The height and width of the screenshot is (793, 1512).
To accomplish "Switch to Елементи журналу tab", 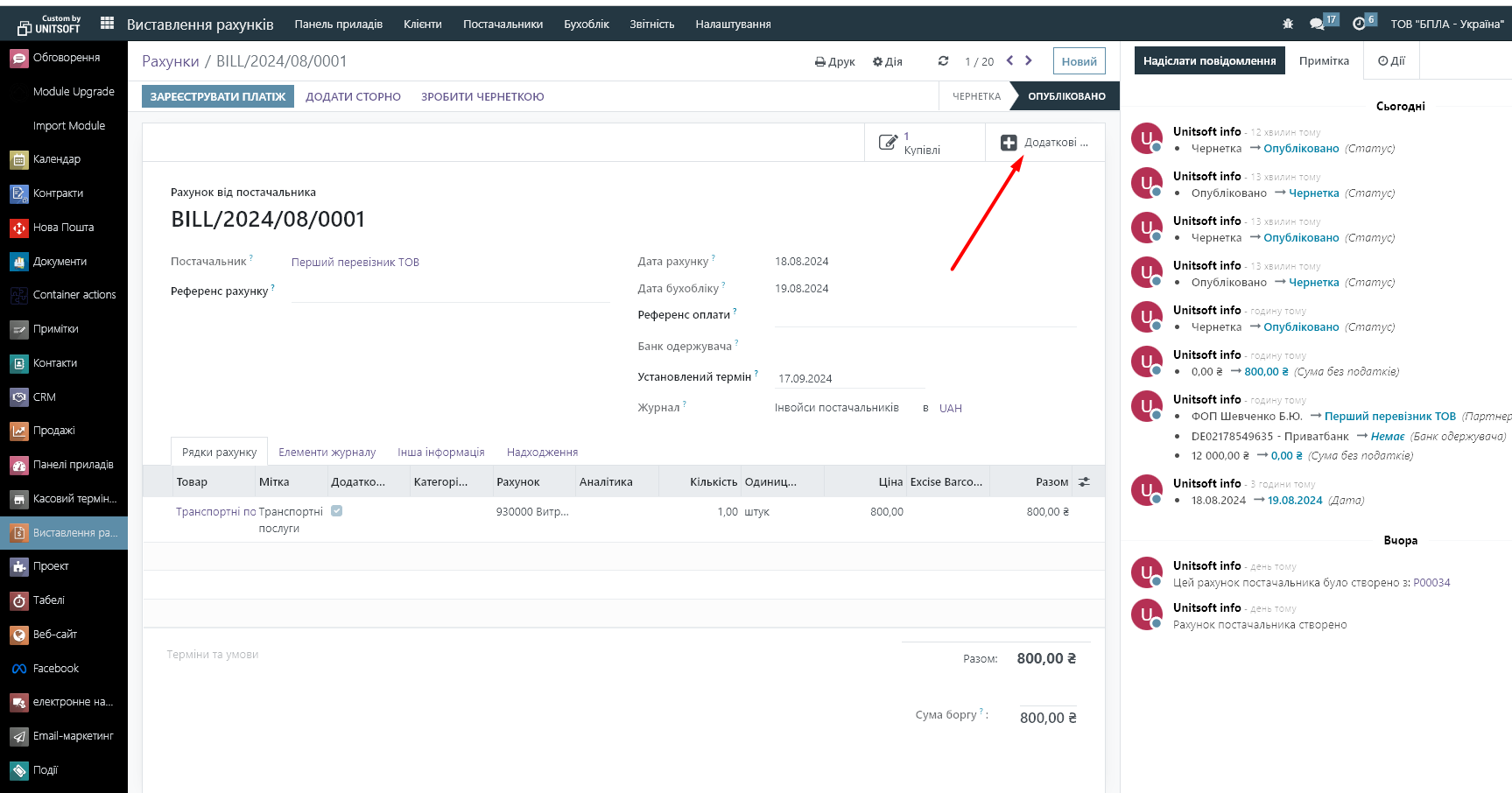I will (x=327, y=453).
